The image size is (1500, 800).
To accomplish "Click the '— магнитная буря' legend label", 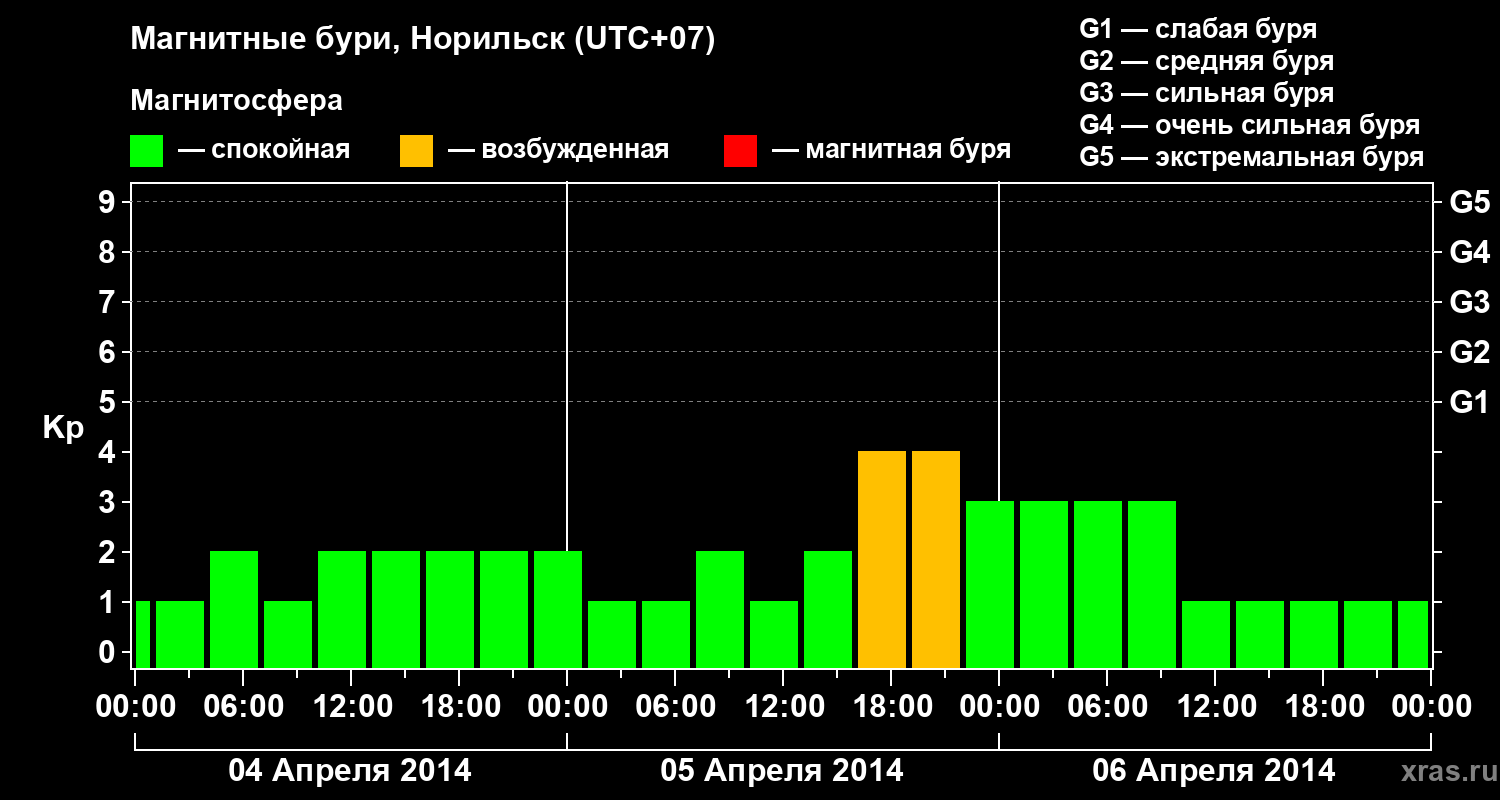I will point(891,150).
